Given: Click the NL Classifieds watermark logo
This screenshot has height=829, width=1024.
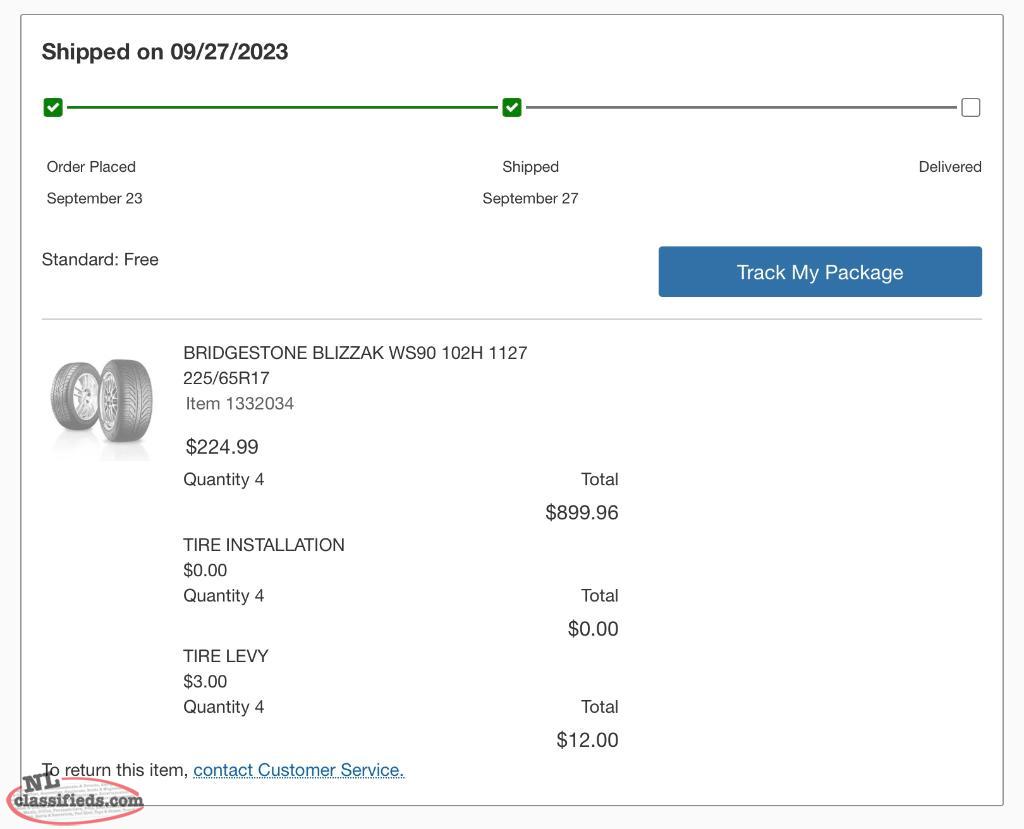Looking at the screenshot, I should [75, 797].
